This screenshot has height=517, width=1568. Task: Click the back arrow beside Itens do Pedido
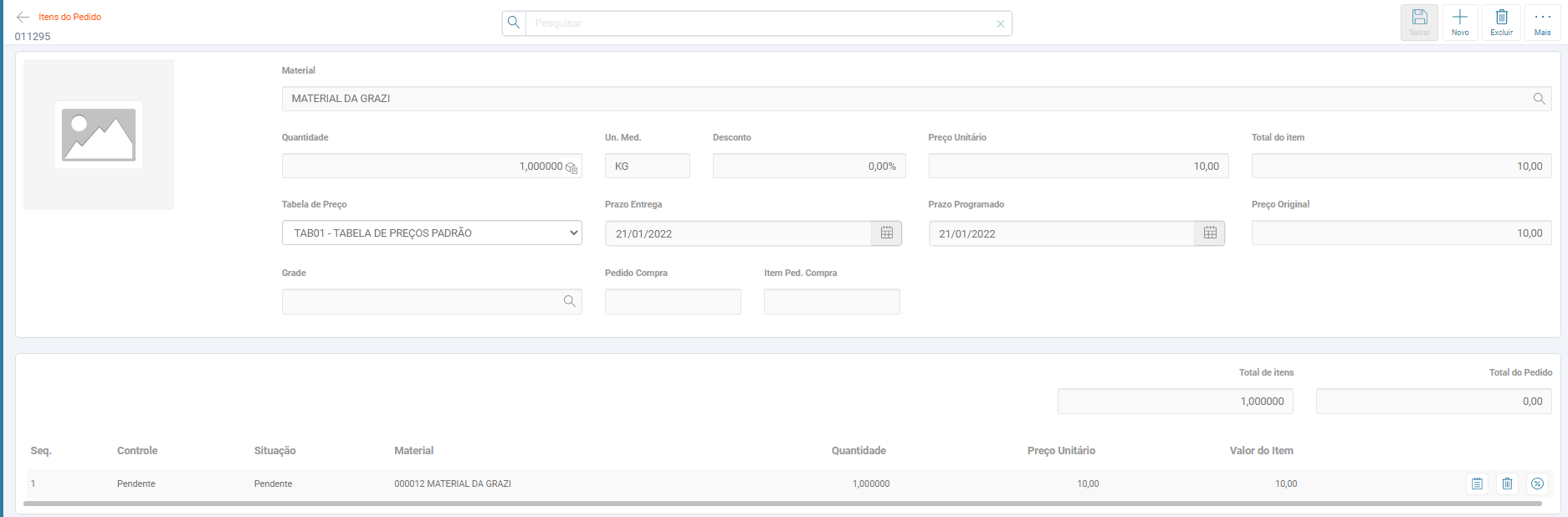tap(23, 17)
